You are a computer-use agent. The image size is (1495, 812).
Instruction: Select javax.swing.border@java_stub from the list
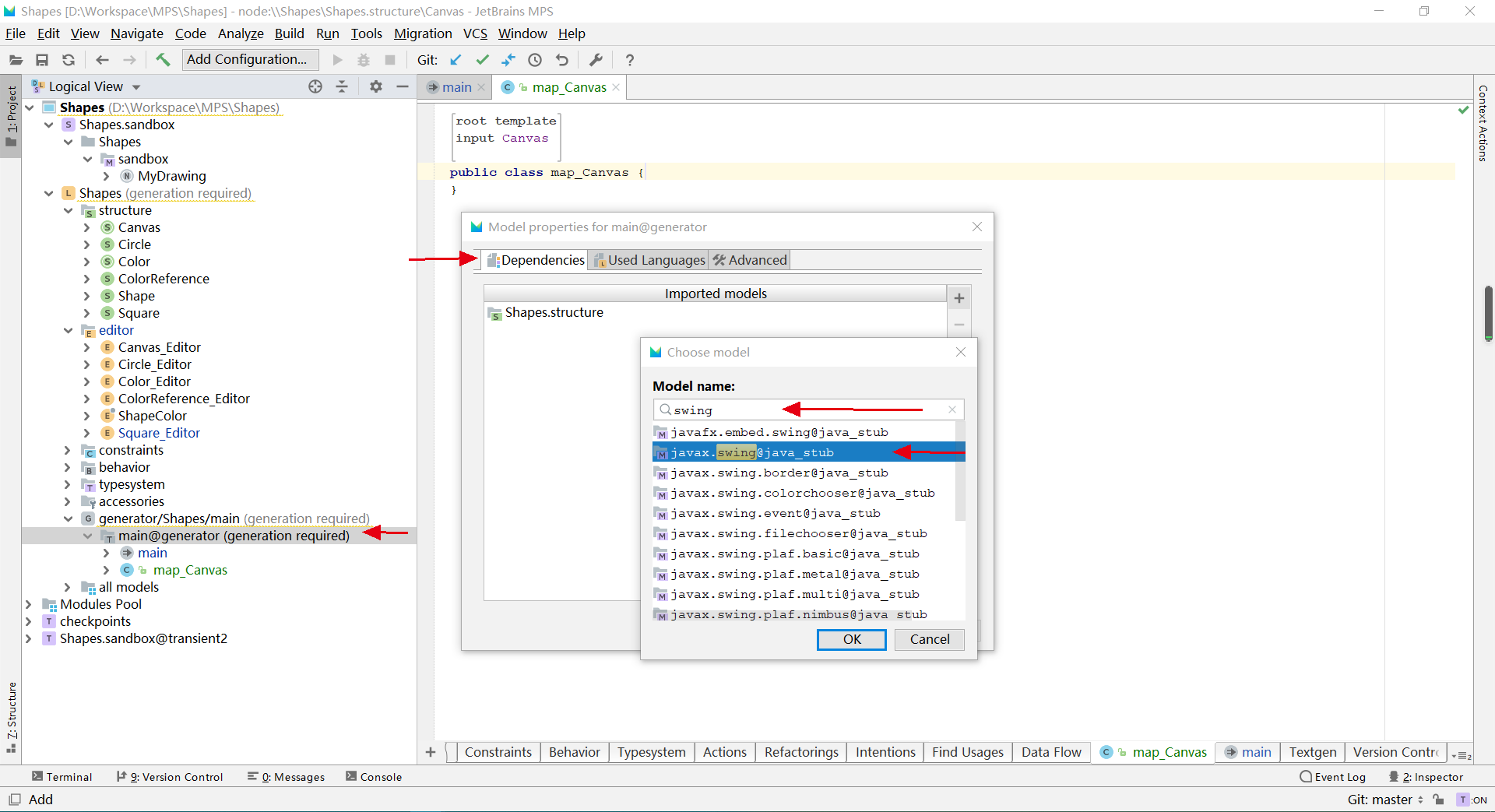(779, 473)
